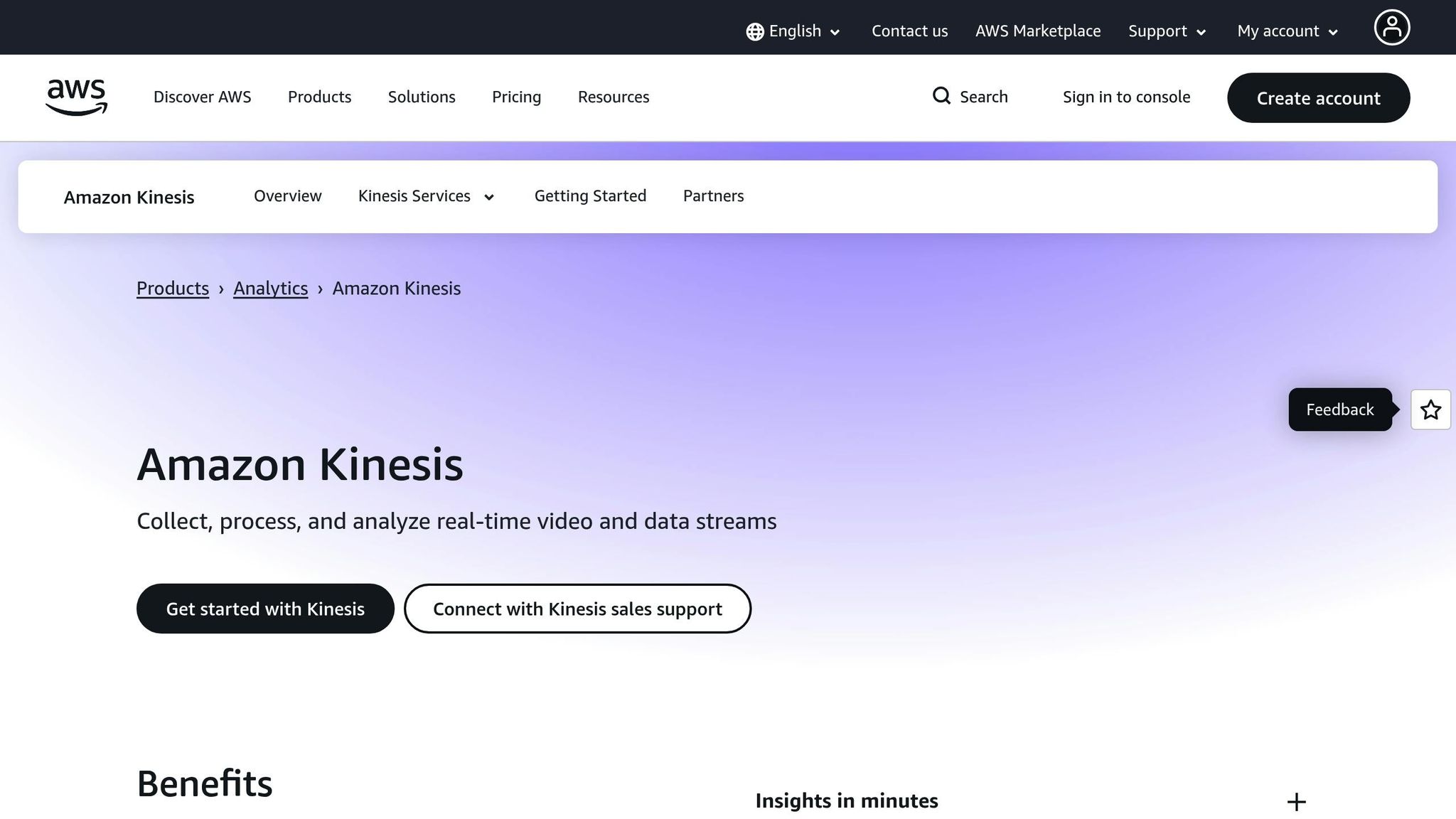Click Connect with Kinesis sales support

click(x=577, y=609)
